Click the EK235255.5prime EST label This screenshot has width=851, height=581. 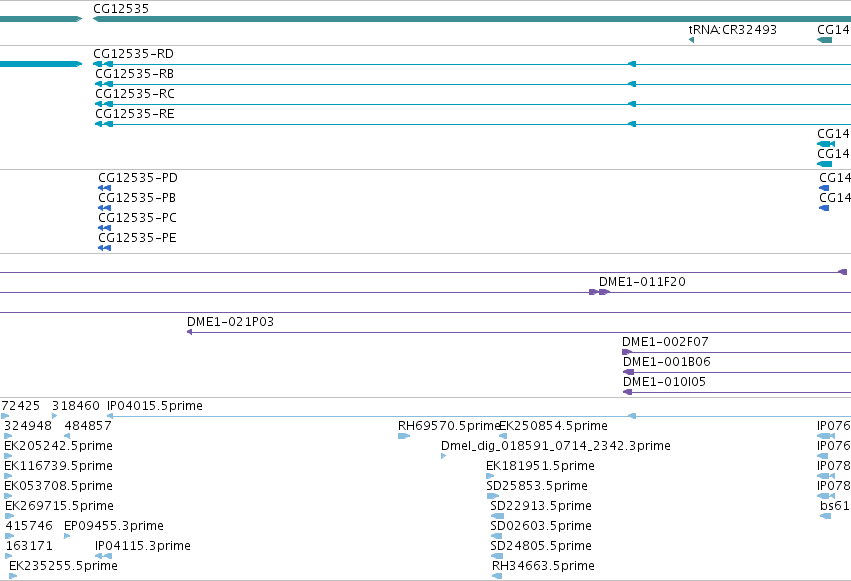pos(63,567)
